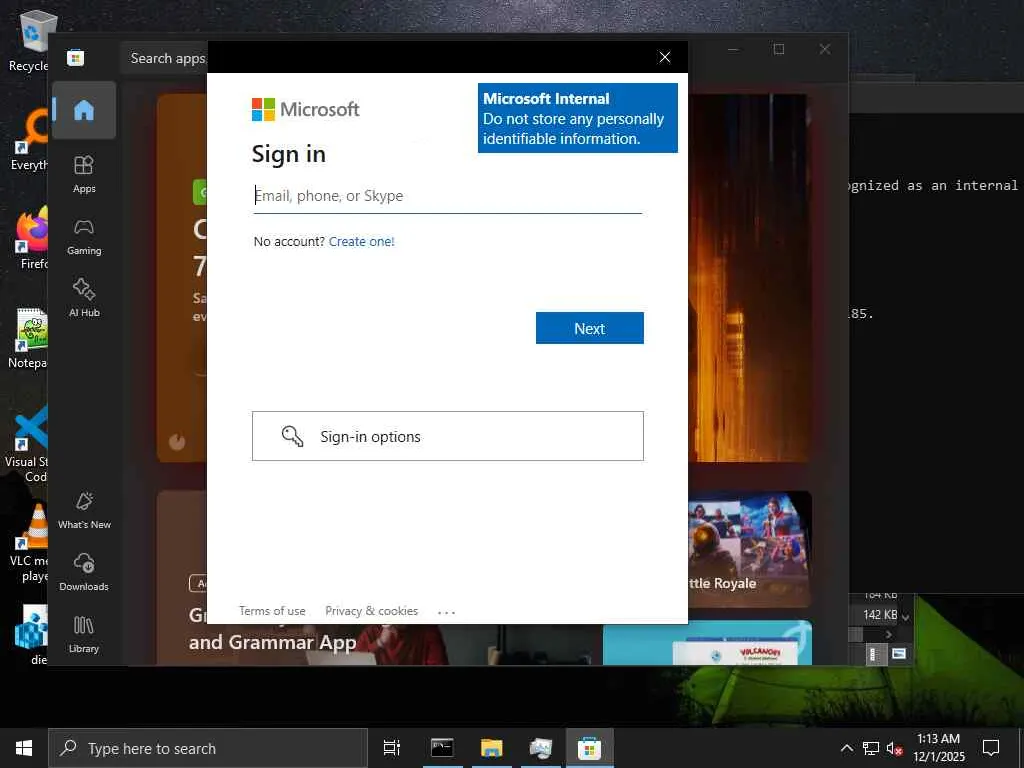The image size is (1024, 768).
Task: Click the large icons view button in background window
Action: (899, 653)
